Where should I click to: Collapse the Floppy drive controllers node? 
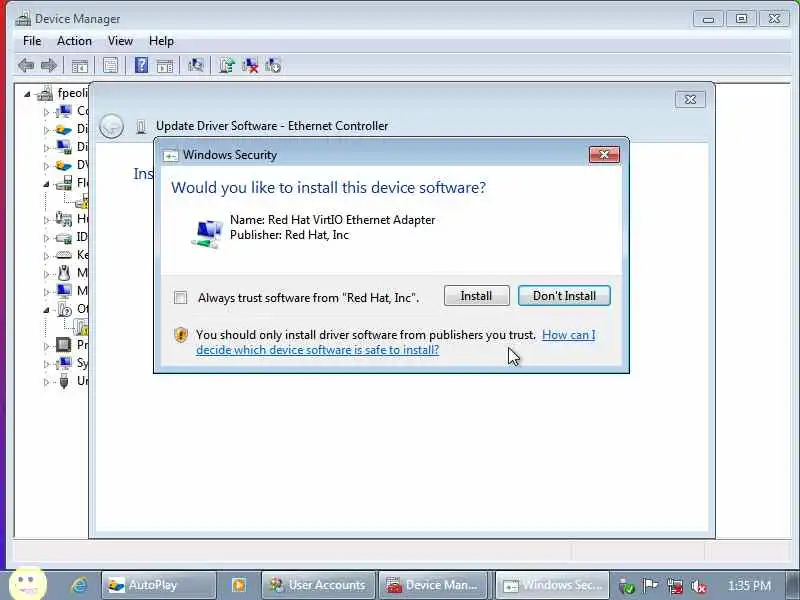coord(46,184)
